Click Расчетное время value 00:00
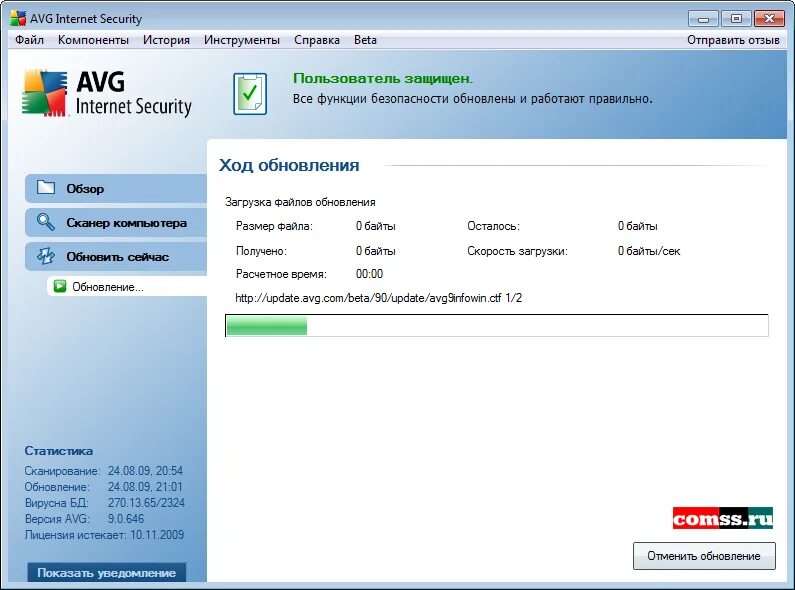Screen dimensions: 795x590 [x=370, y=274]
